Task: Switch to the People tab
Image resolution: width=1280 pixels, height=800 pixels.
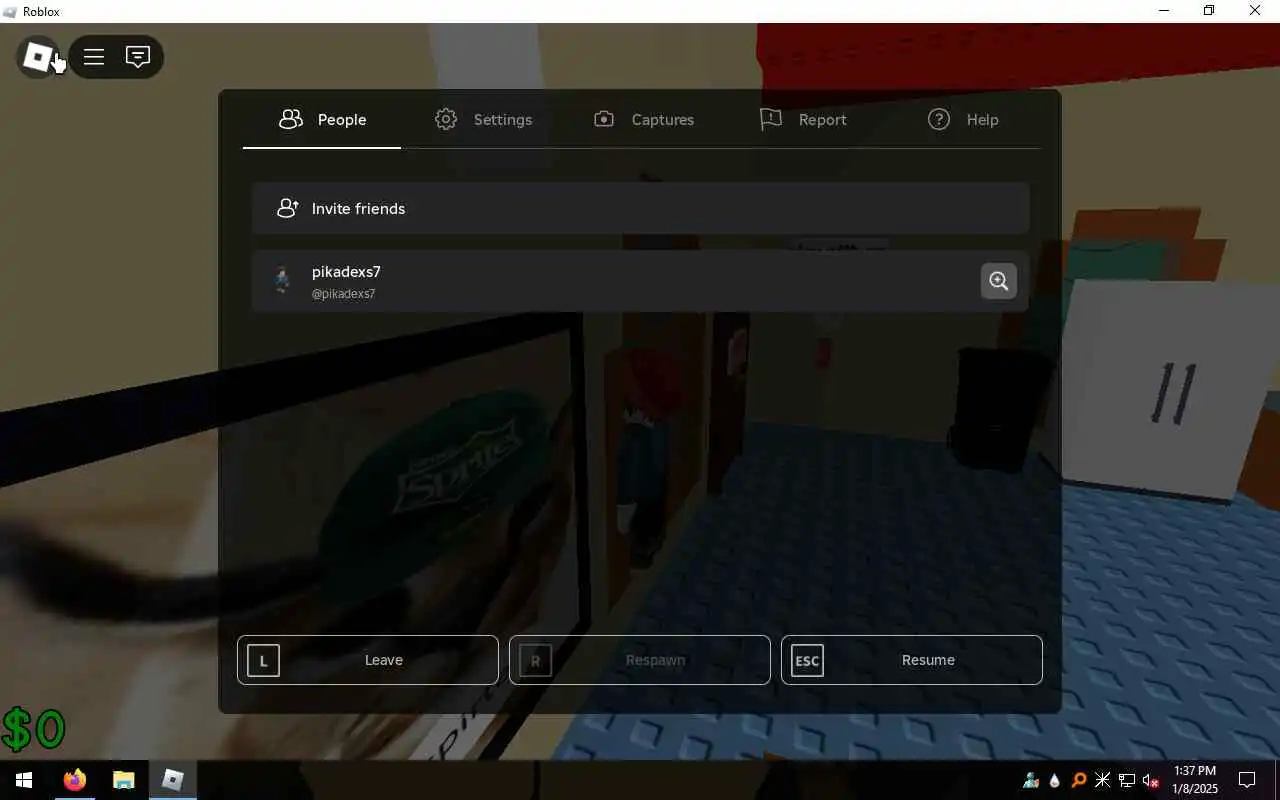Action: [322, 120]
